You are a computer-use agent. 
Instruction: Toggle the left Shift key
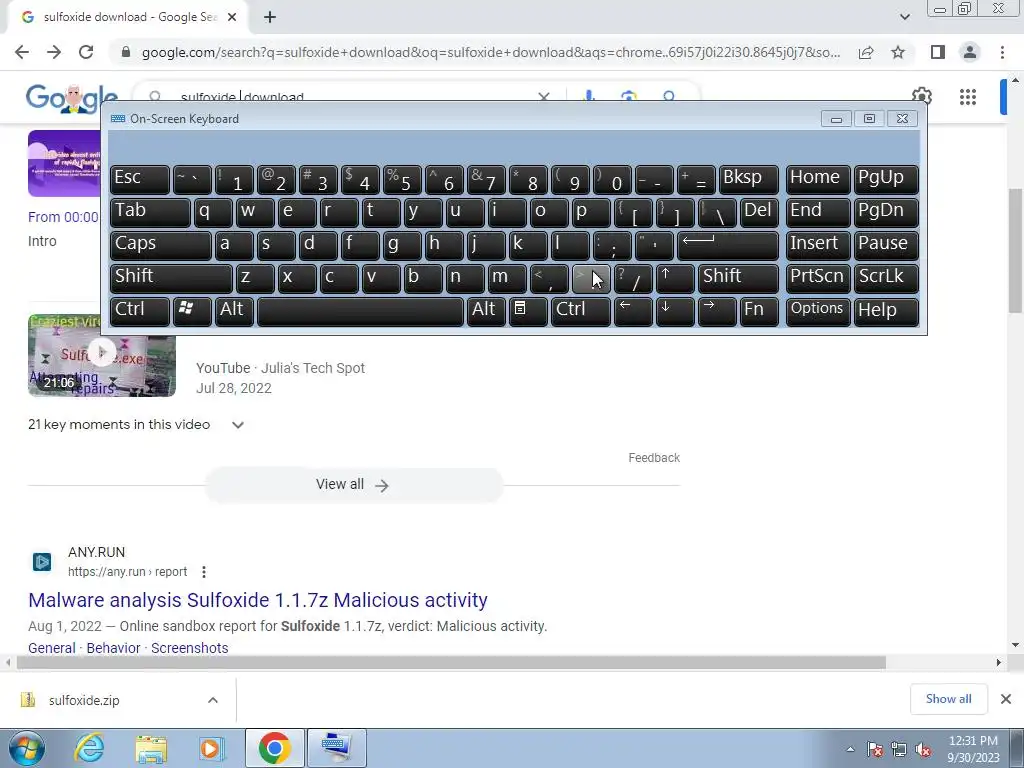click(x=171, y=278)
